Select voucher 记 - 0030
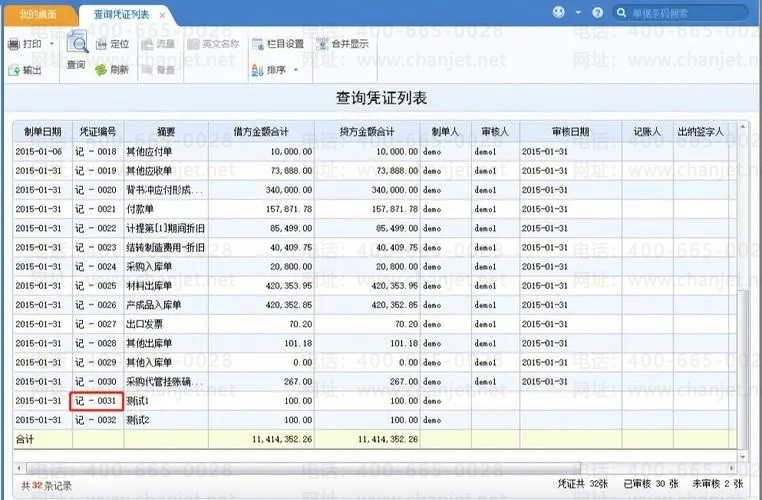Screen dimensions: 762x500 [96, 382]
